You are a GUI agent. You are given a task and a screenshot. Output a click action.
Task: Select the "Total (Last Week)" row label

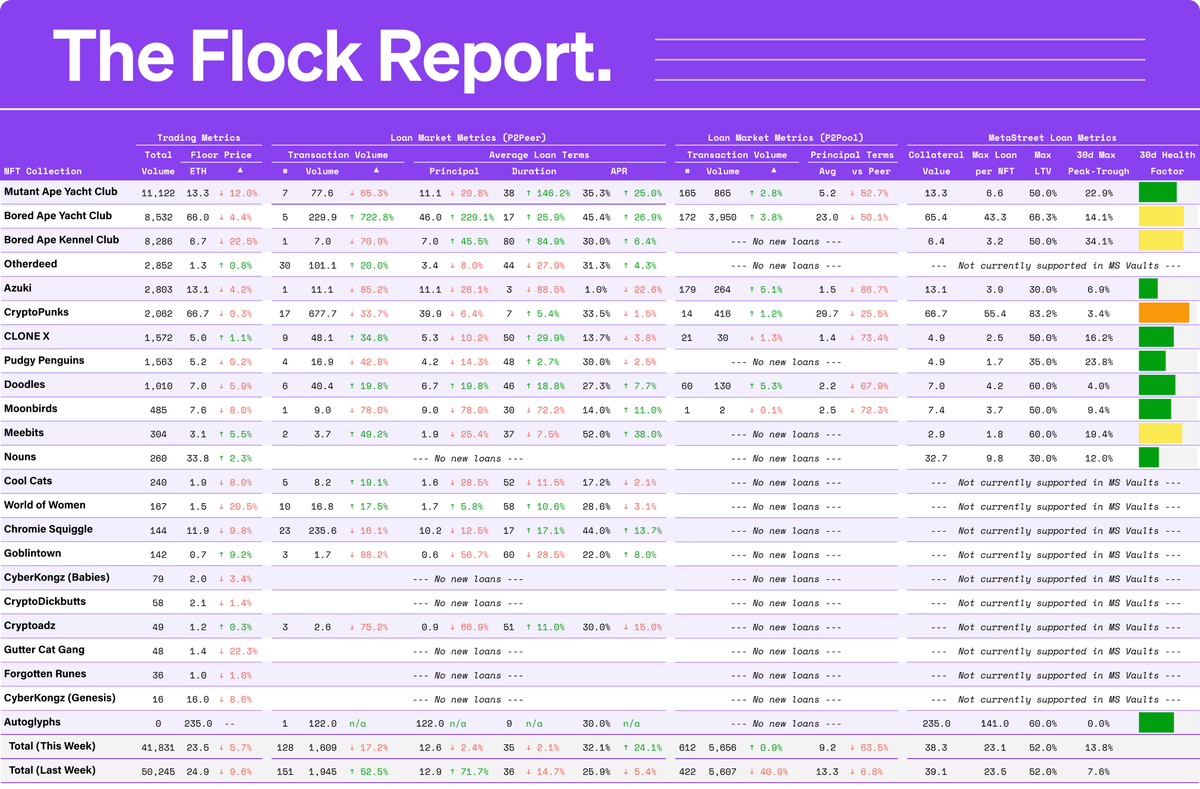point(52,770)
